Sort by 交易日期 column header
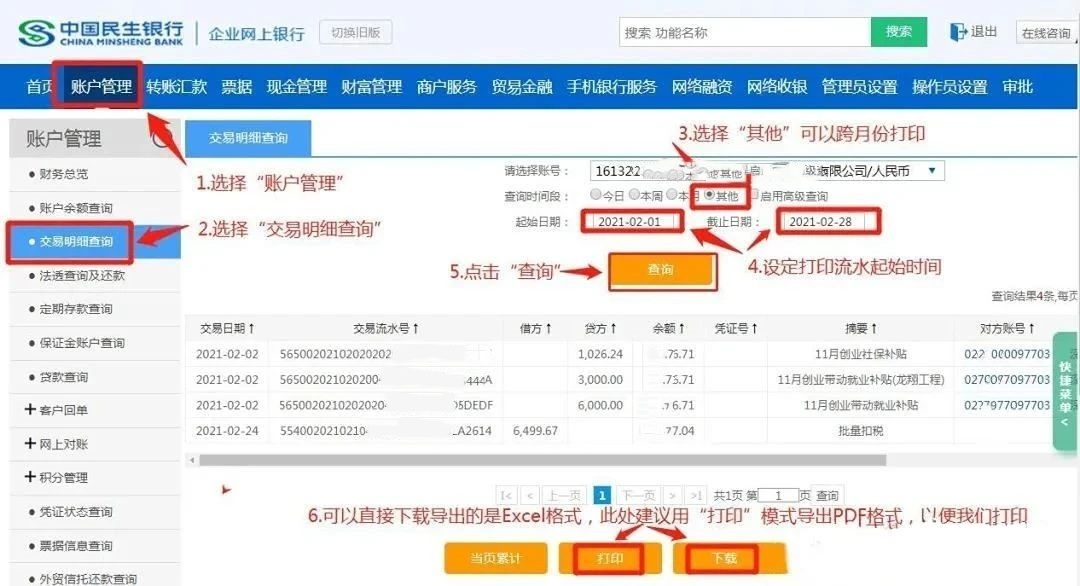Screen dimensions: 1080x586 pos(227,328)
